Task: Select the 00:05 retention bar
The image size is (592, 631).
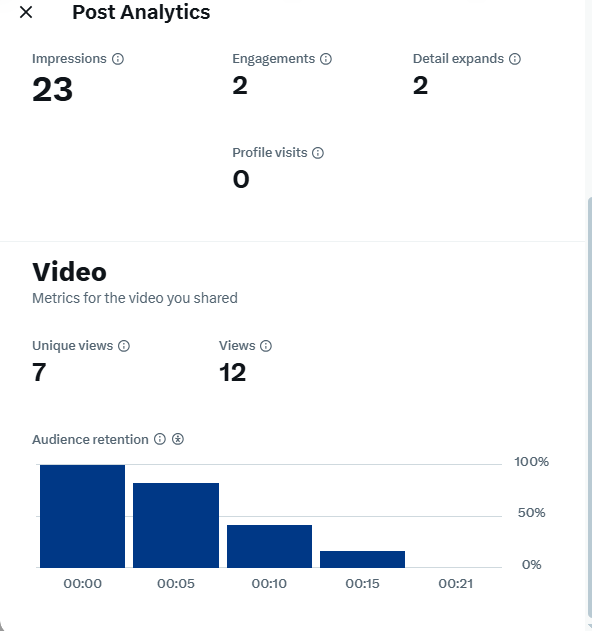Action: 176,525
